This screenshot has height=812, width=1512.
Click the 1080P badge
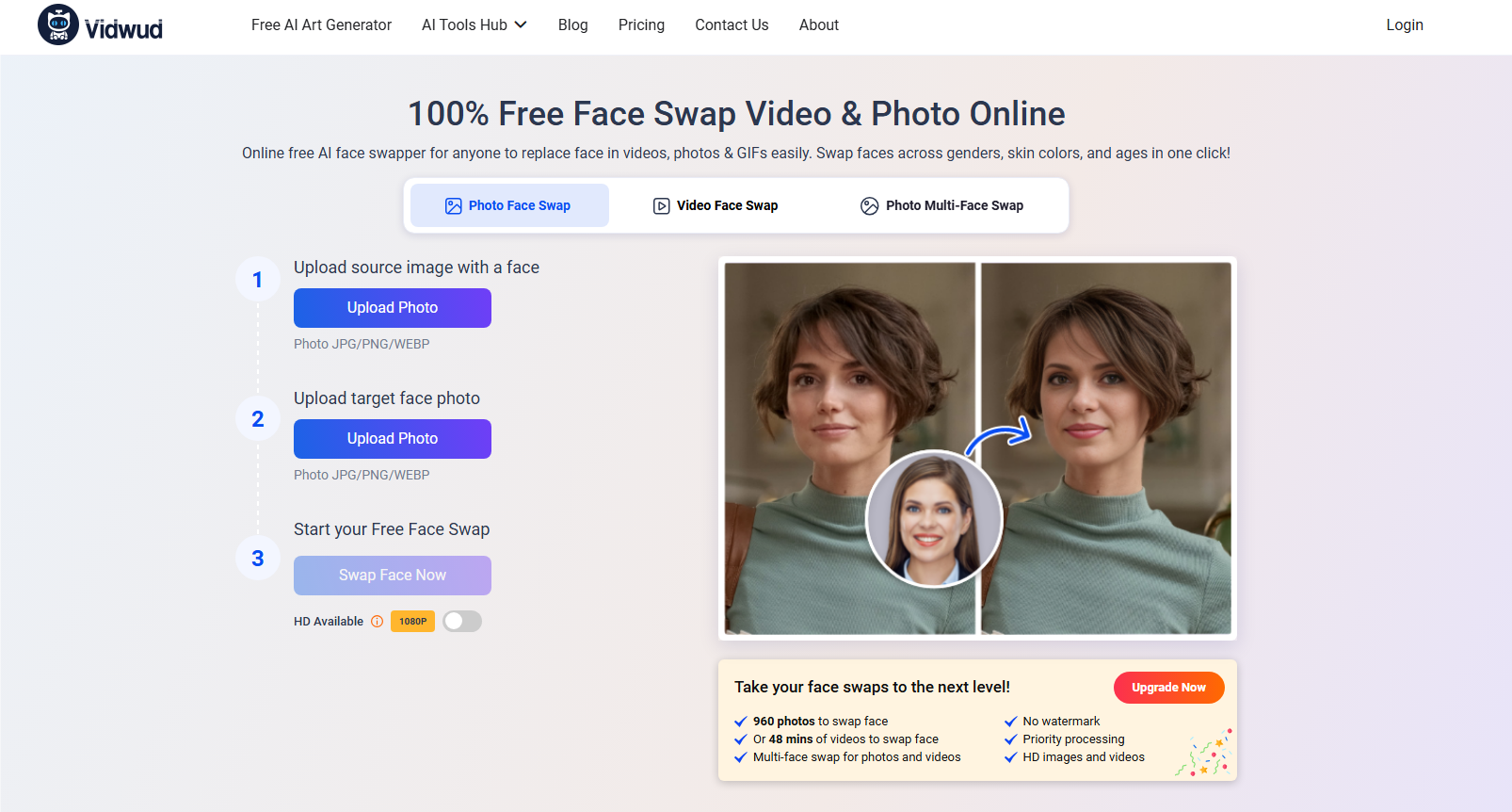pyautogui.click(x=412, y=622)
